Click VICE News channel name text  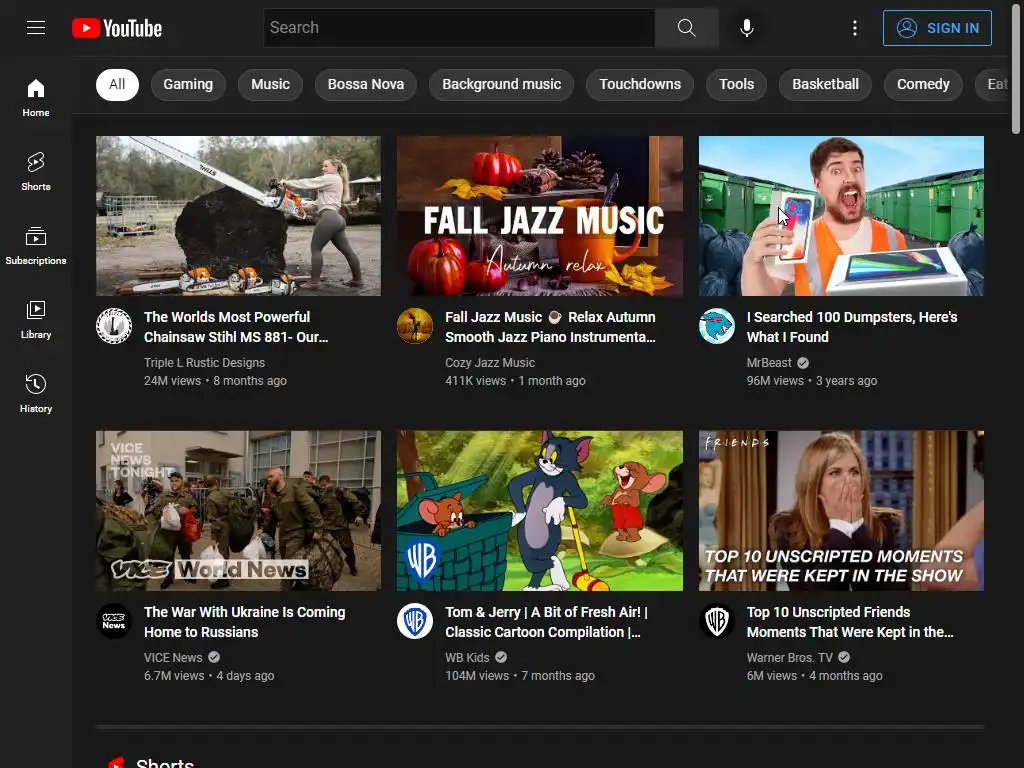click(173, 658)
